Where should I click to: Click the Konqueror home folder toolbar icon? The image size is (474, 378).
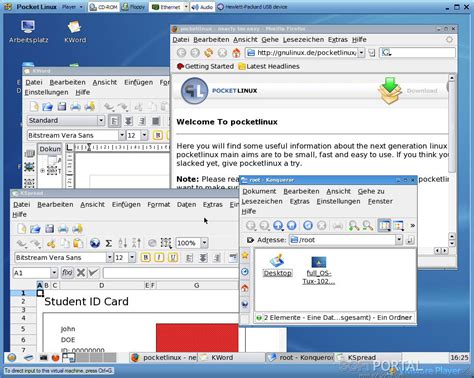pyautogui.click(x=292, y=226)
